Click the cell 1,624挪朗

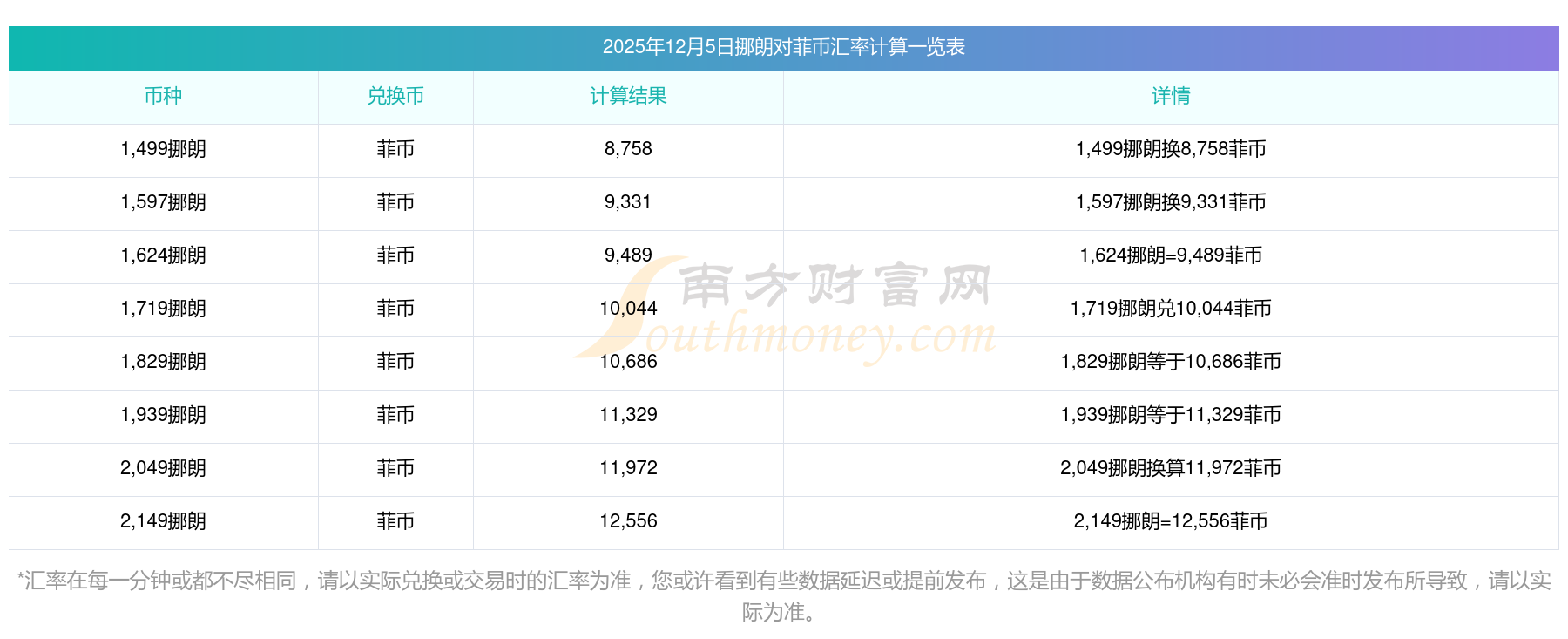pos(163,255)
